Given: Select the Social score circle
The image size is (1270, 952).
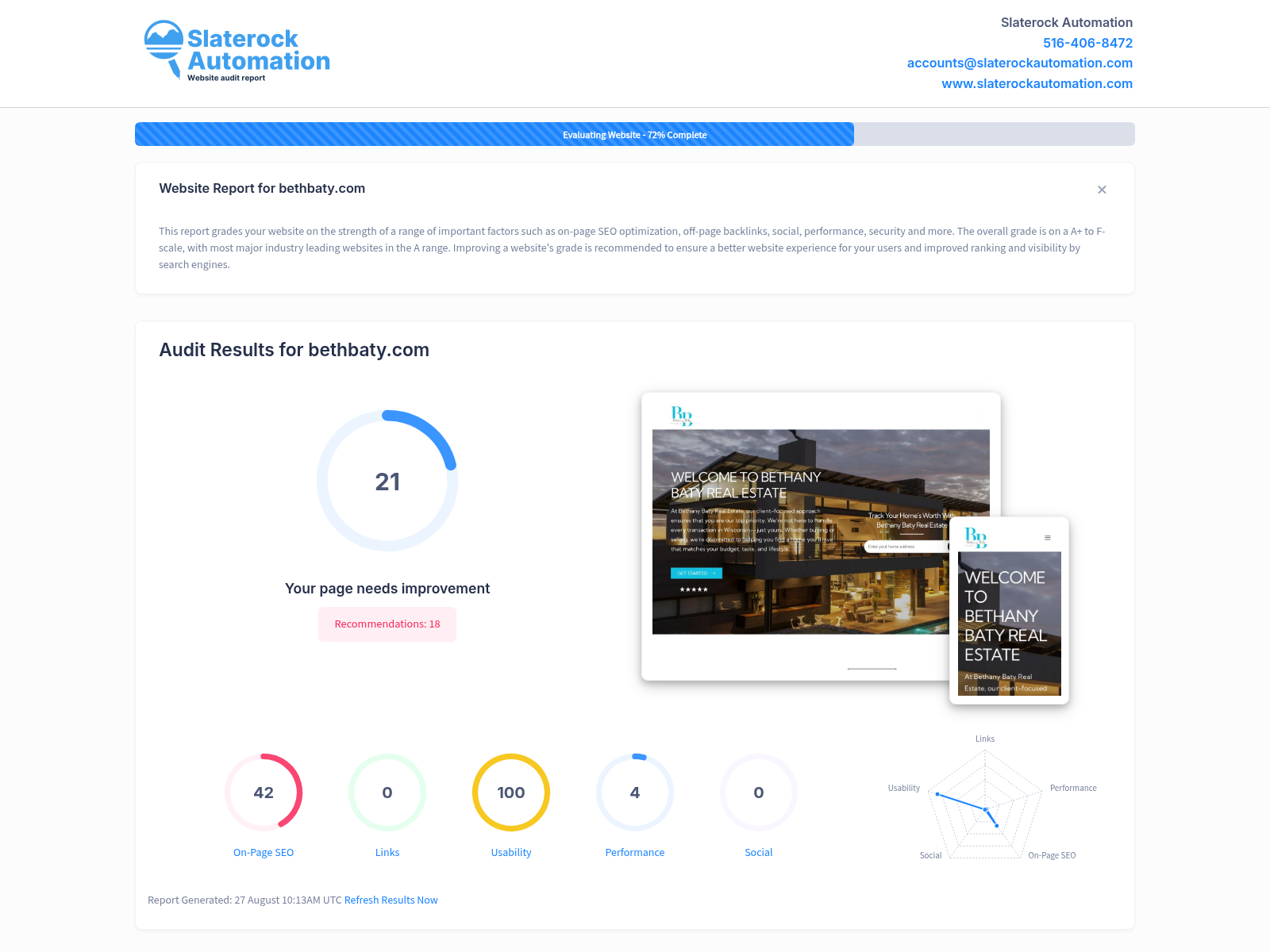Looking at the screenshot, I should [759, 793].
